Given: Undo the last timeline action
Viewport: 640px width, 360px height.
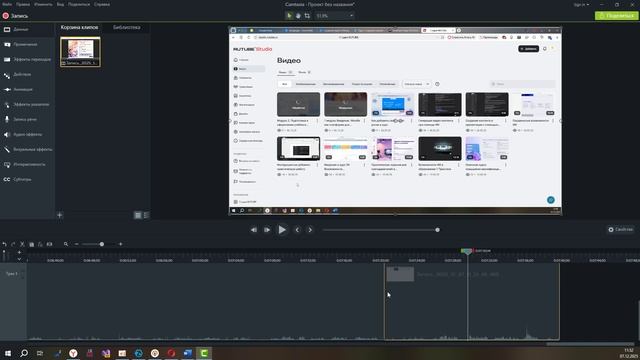Looking at the screenshot, I should (4, 244).
